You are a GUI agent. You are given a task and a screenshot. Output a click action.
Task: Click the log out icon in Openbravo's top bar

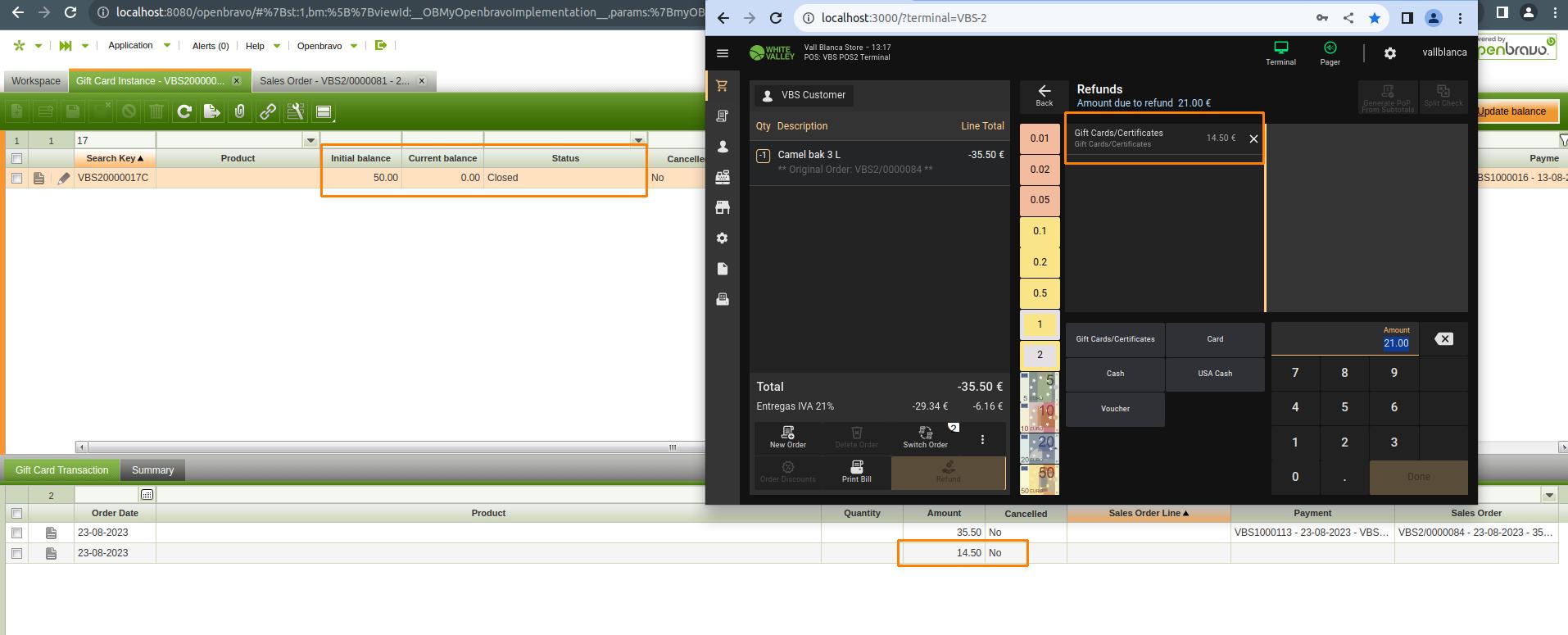[x=381, y=45]
